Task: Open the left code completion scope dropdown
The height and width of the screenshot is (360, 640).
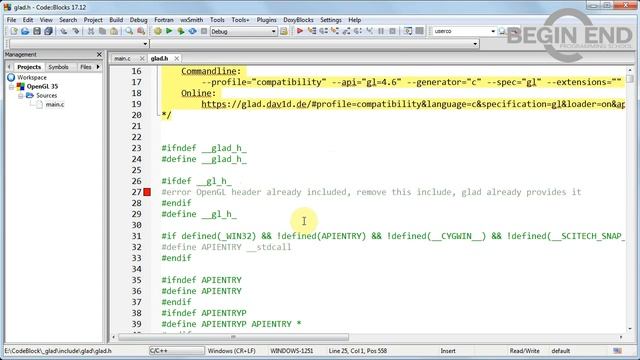Action: tap(145, 44)
